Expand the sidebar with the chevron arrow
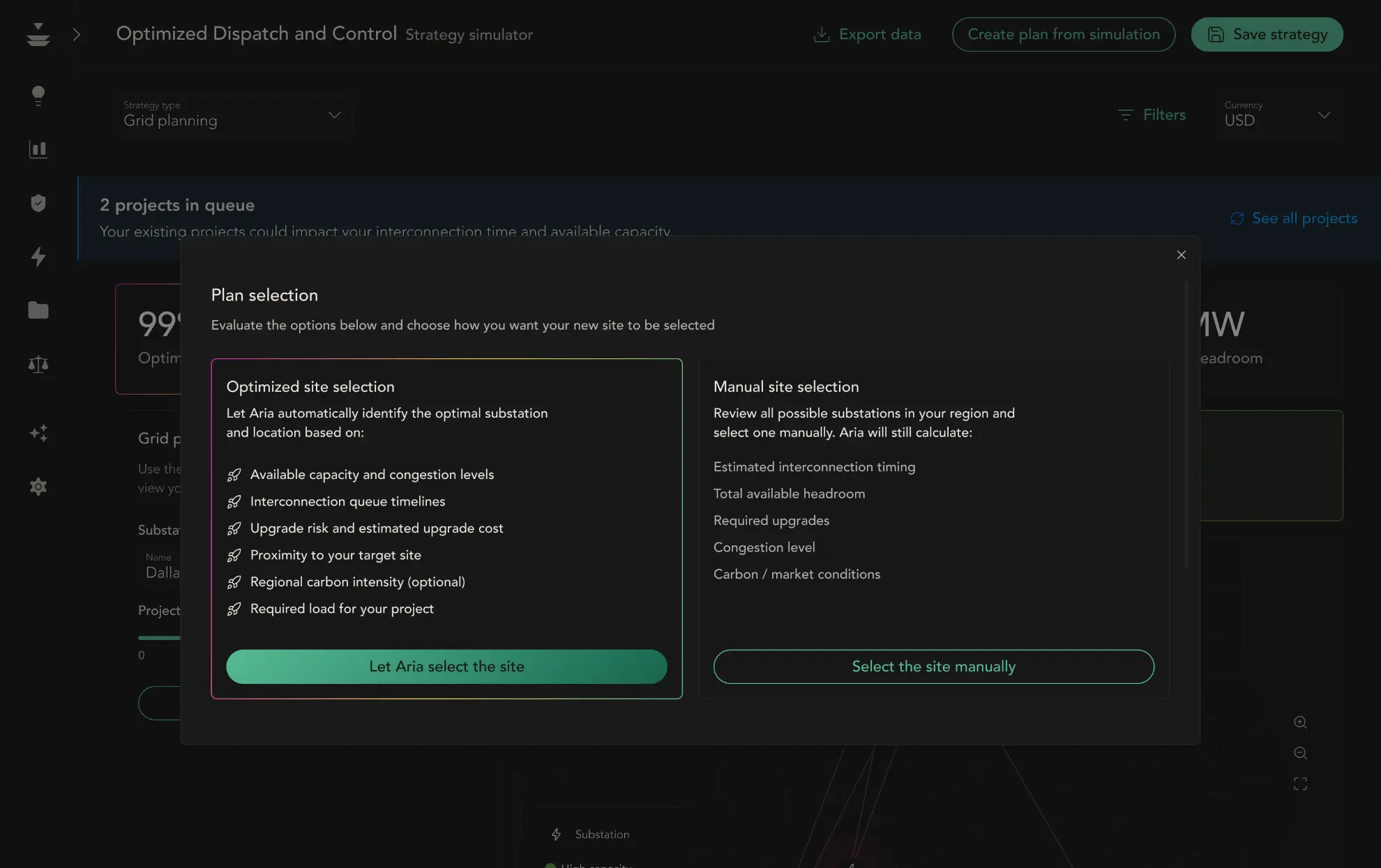 (77, 34)
